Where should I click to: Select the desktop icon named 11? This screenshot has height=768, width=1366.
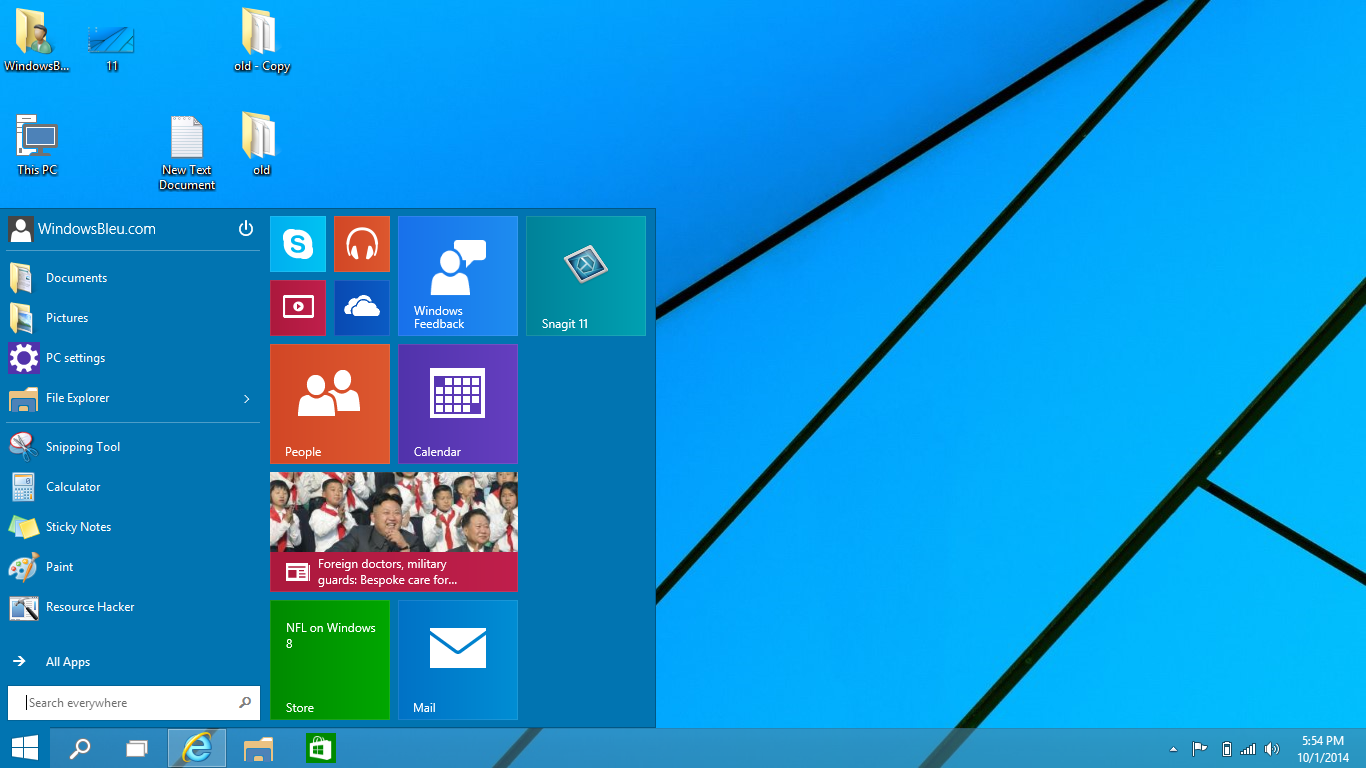click(111, 48)
